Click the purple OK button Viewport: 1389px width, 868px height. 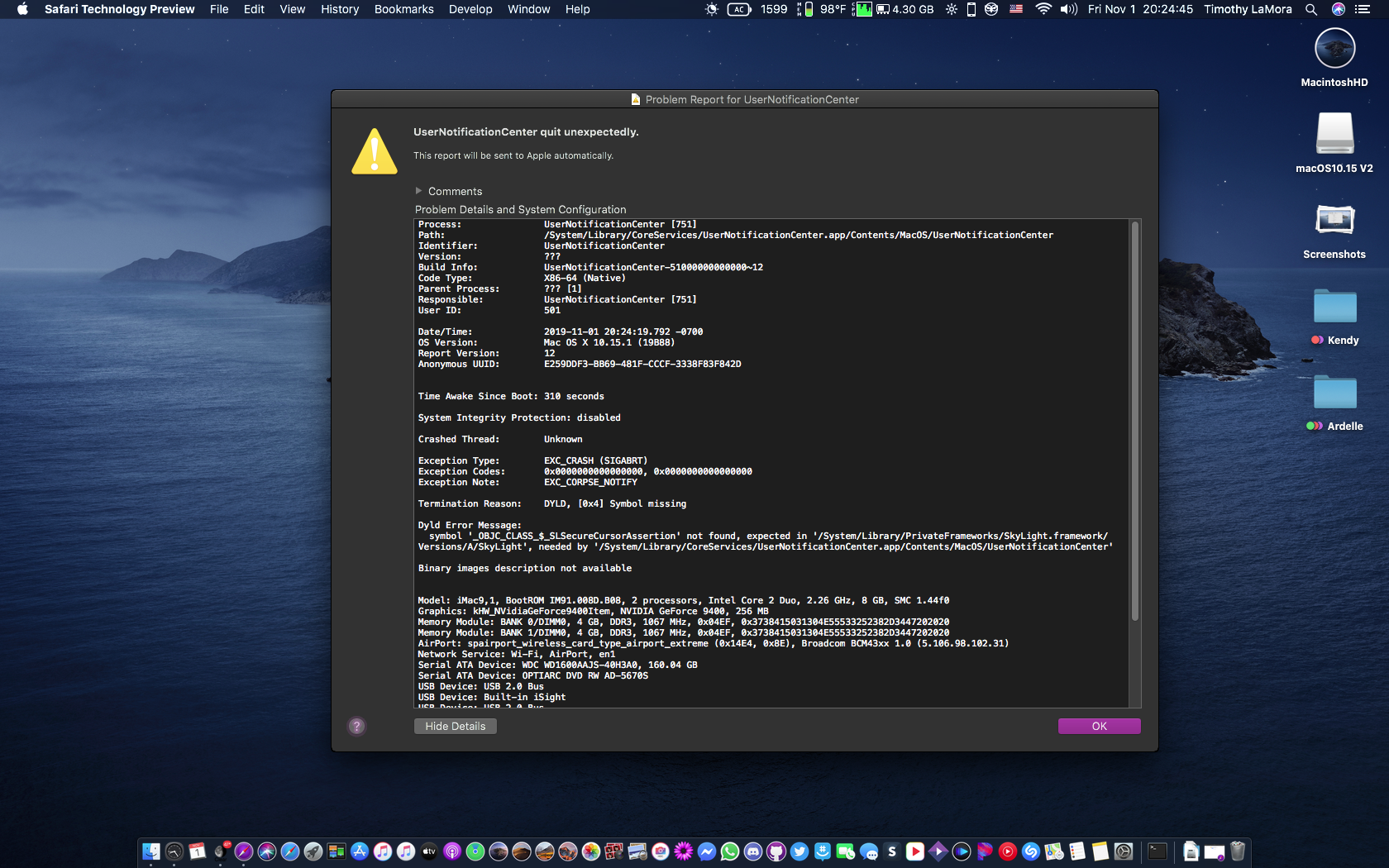click(x=1099, y=726)
